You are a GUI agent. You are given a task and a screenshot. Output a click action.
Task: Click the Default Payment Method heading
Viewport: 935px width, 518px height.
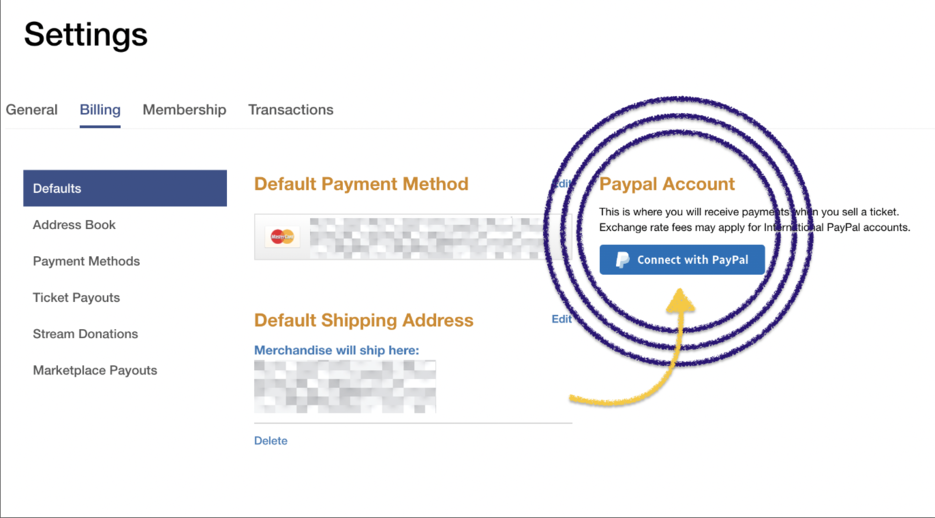point(361,184)
